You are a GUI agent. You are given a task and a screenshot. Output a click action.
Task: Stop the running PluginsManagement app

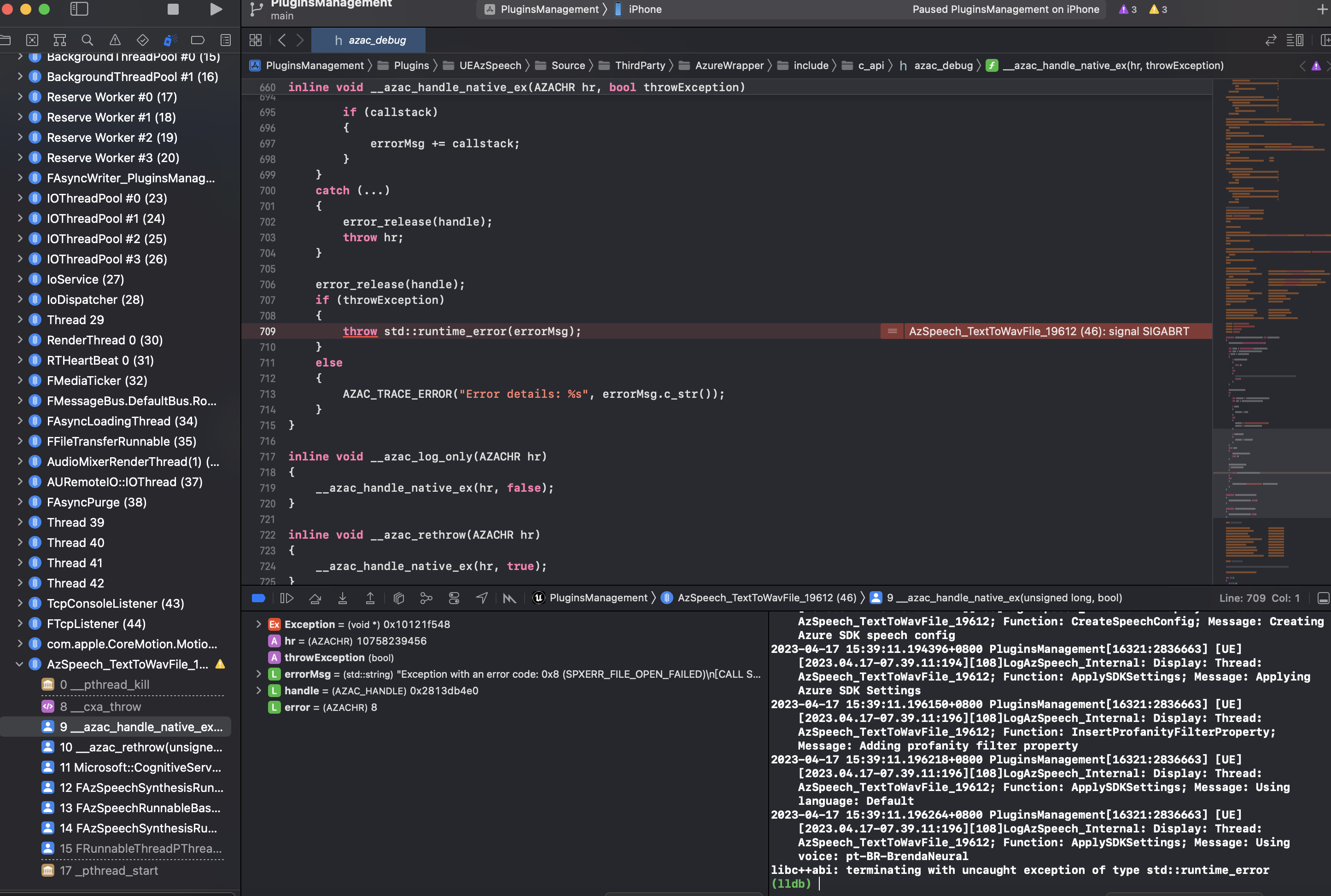point(173,9)
